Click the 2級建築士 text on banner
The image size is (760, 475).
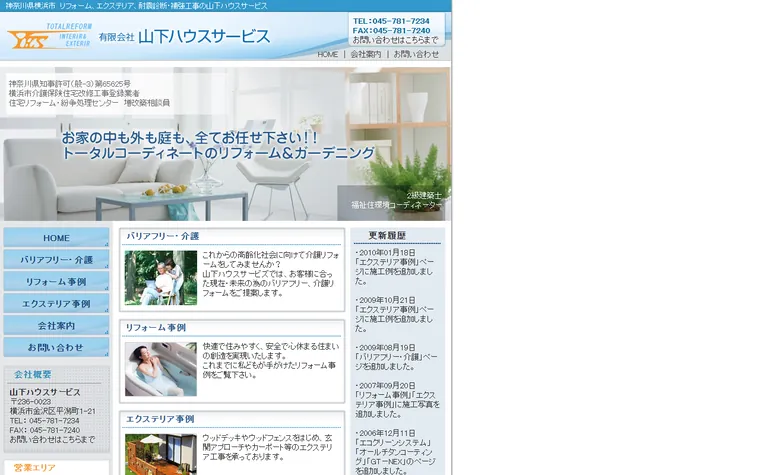424,195
